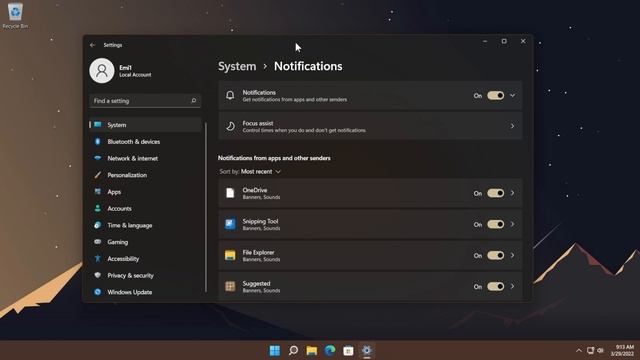The height and width of the screenshot is (360, 640).
Task: Click the bell icon in Notifications row
Action: coord(230,96)
